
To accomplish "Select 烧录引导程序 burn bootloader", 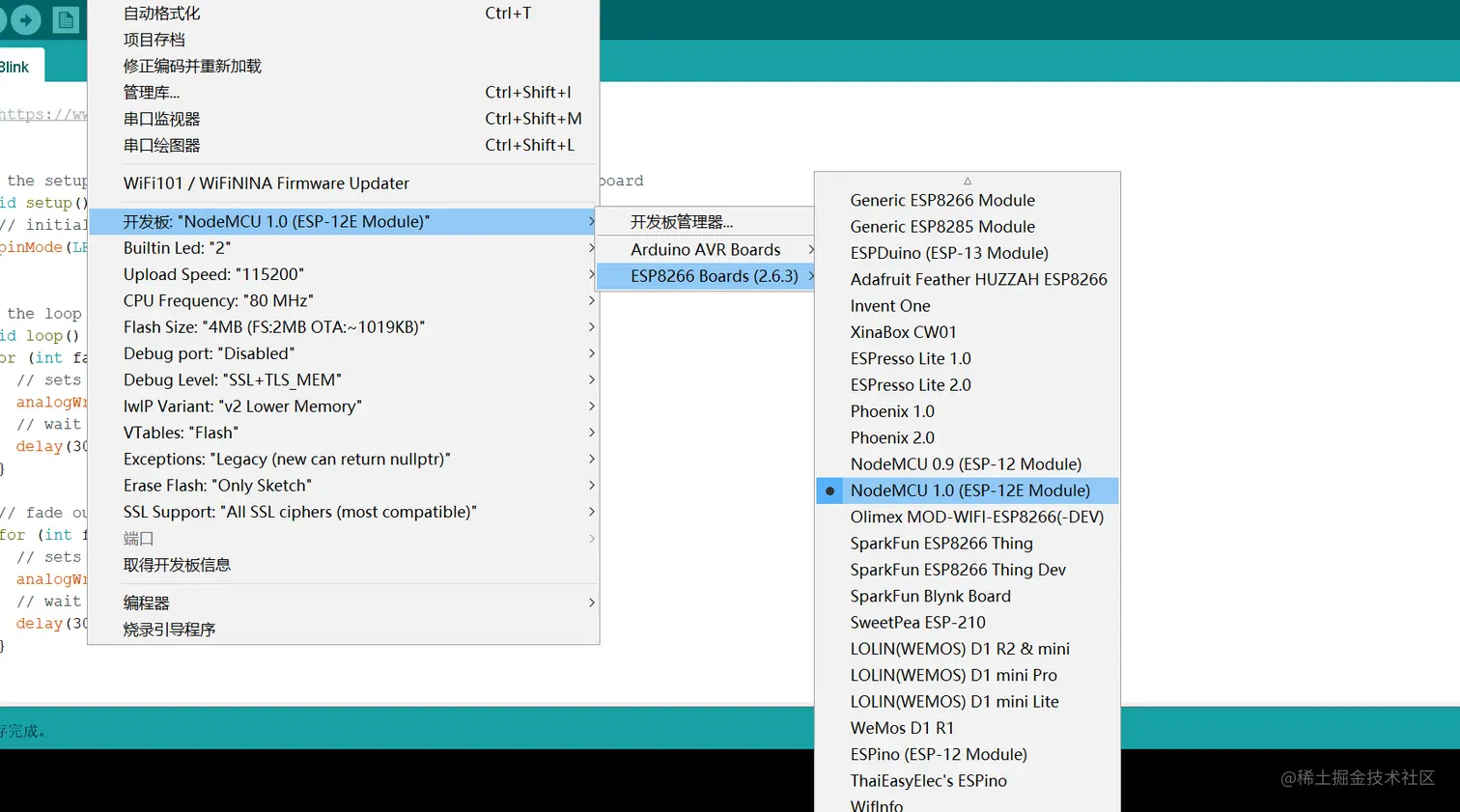I will [x=343, y=630].
